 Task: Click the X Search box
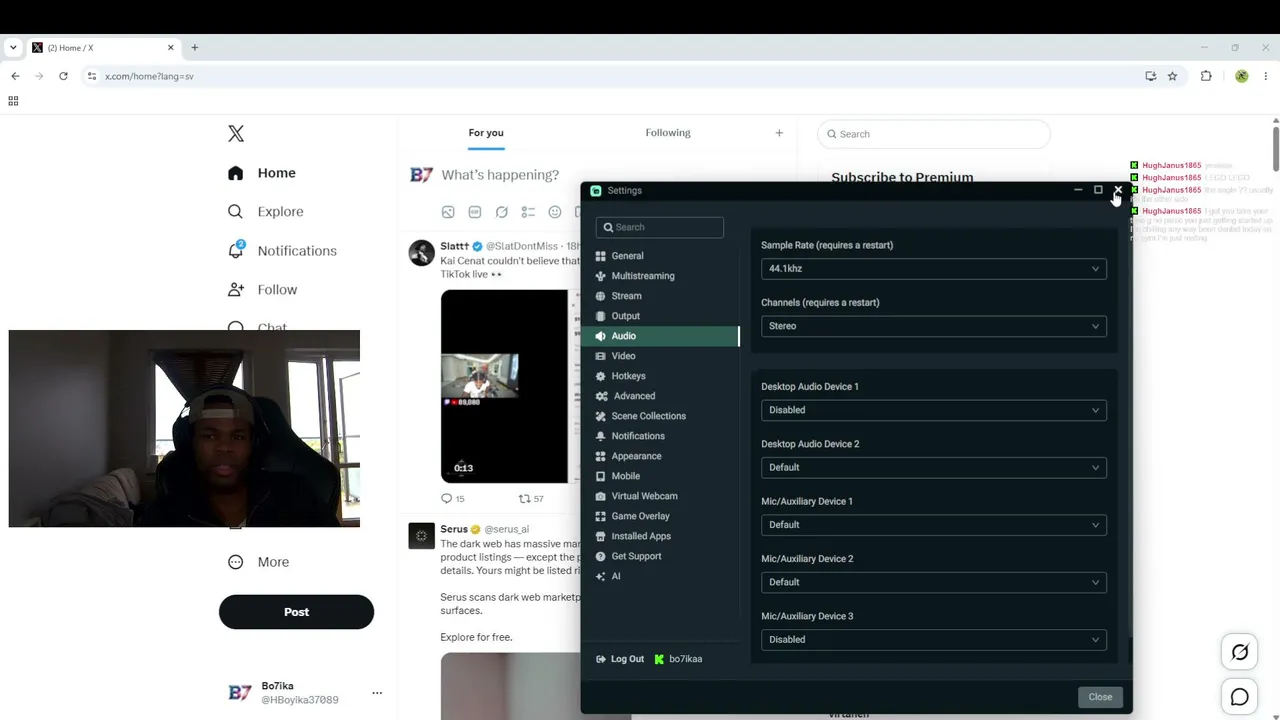934,134
